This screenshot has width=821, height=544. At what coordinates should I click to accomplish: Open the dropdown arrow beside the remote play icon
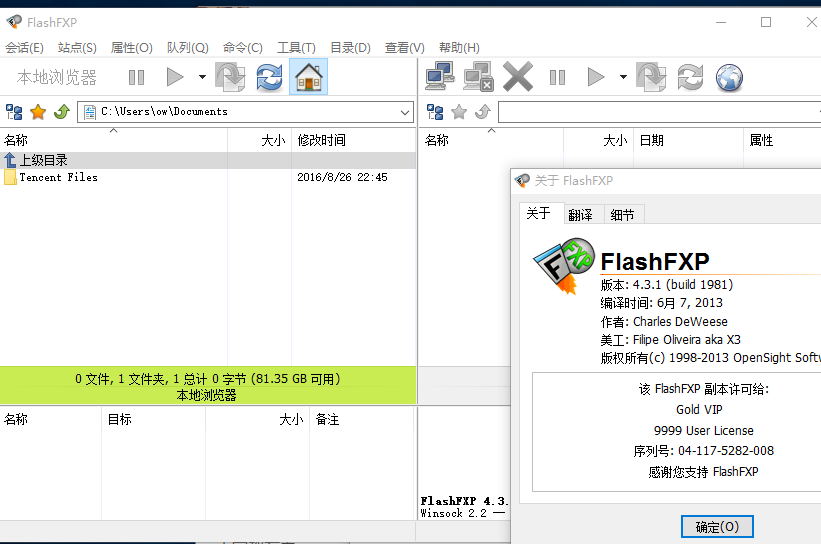point(623,77)
